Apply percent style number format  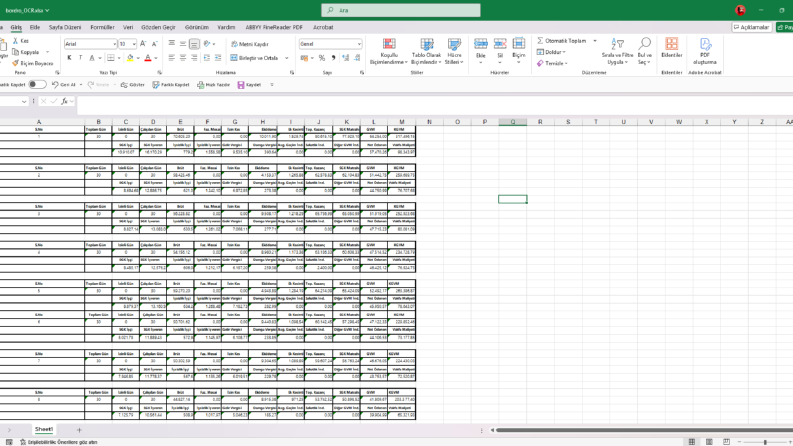pyautogui.click(x=322, y=58)
